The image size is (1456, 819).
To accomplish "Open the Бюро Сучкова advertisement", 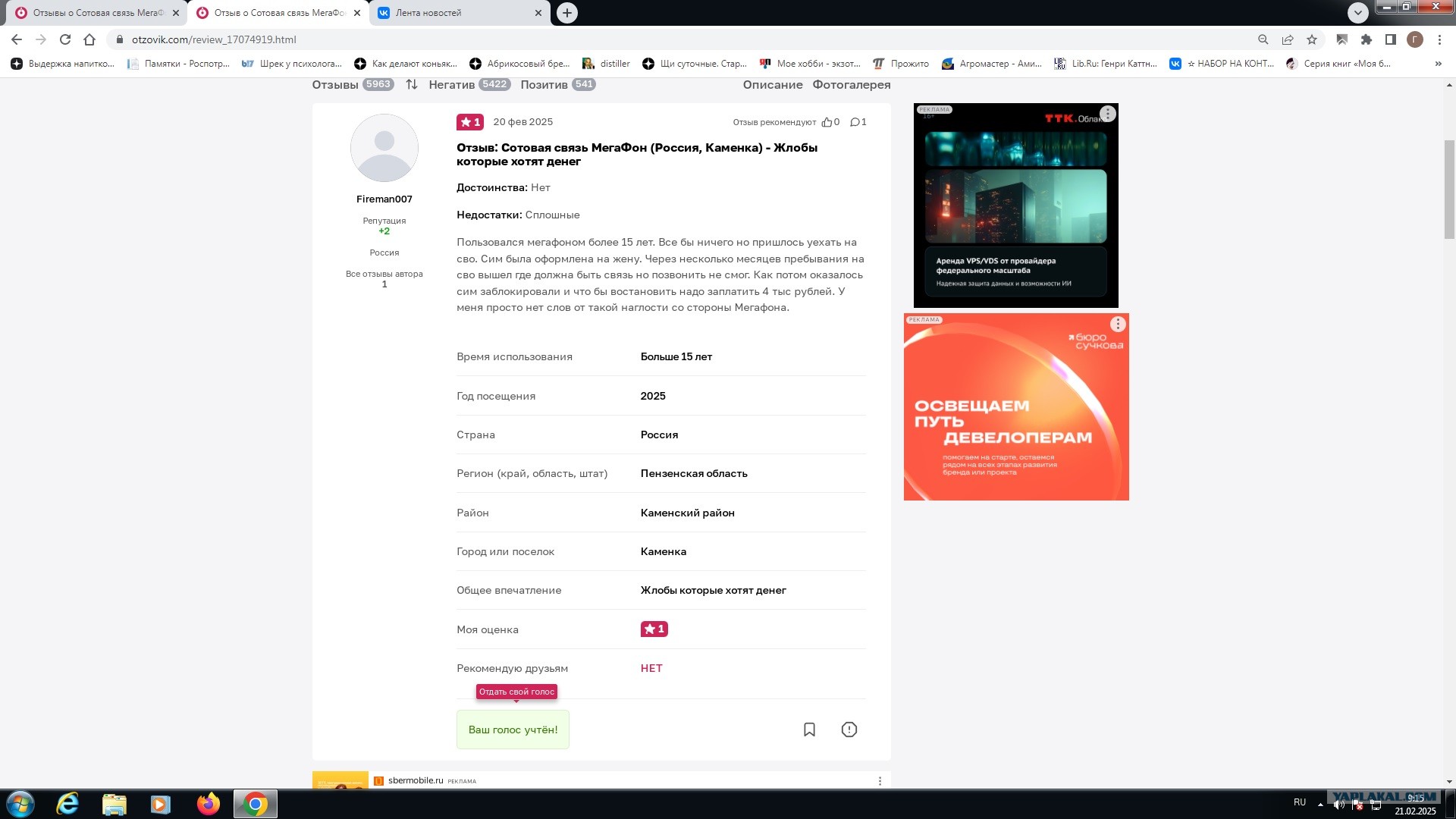I will (x=1016, y=407).
